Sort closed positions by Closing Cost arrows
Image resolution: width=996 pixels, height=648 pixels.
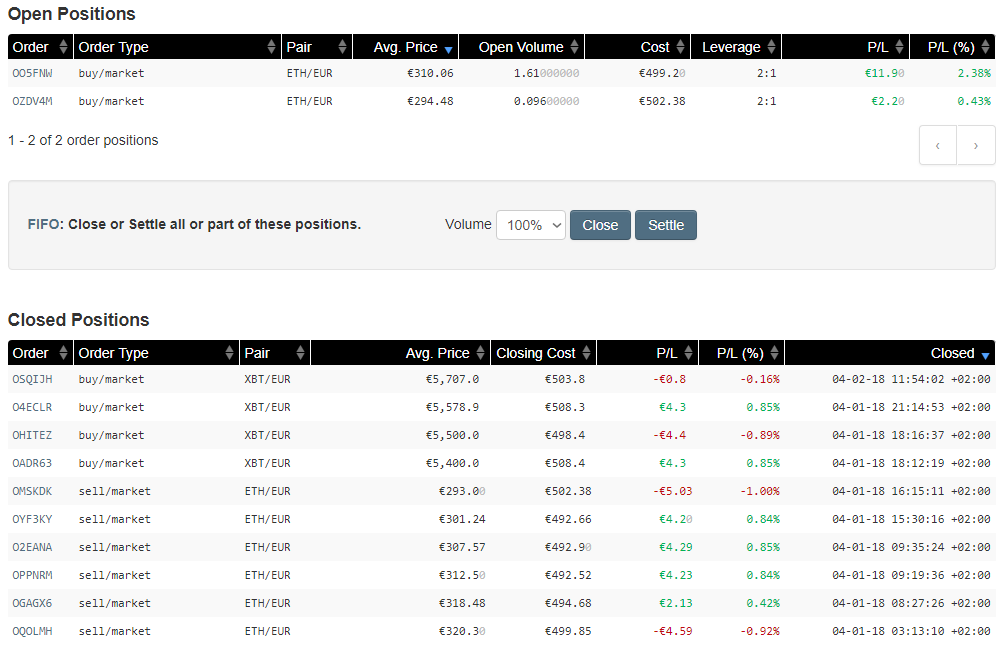(586, 353)
